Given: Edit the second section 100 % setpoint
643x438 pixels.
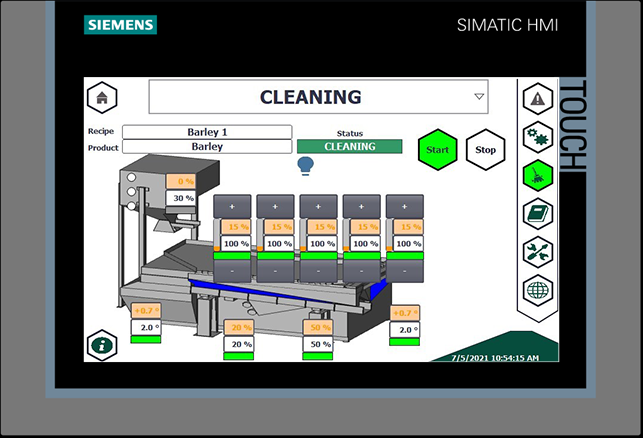Looking at the screenshot, I should coord(279,244).
